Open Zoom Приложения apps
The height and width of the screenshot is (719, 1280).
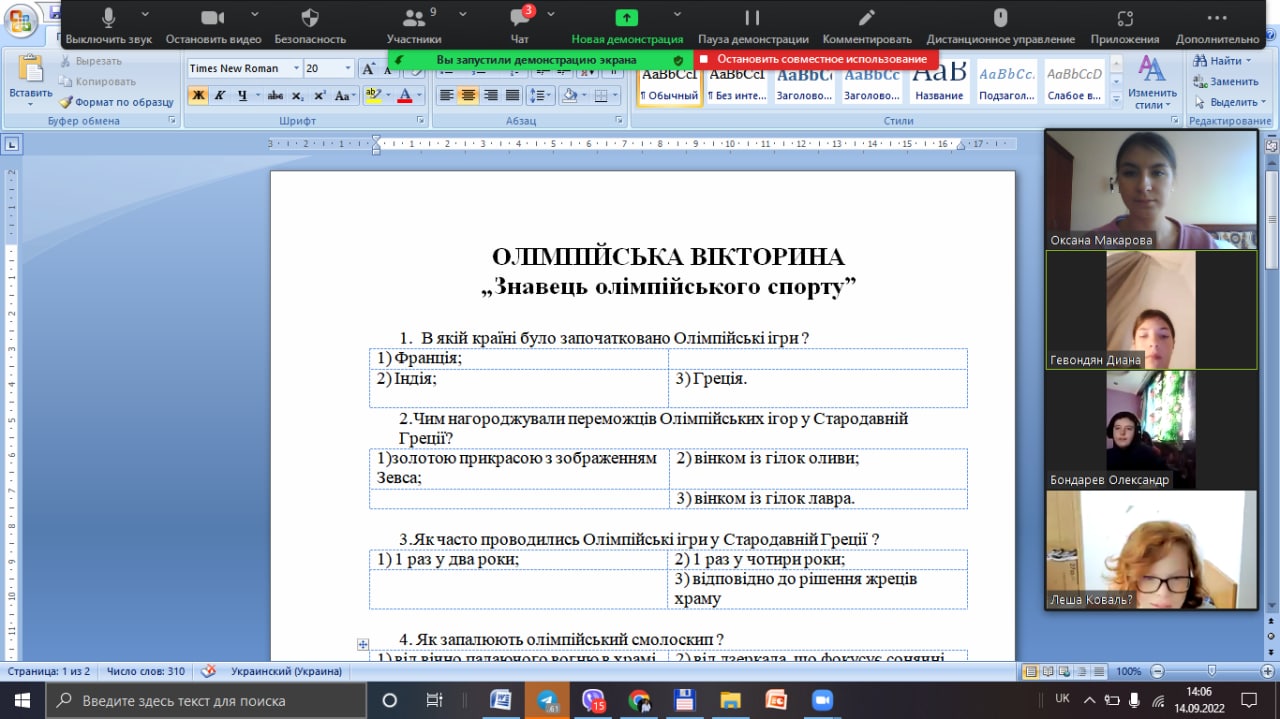1125,26
